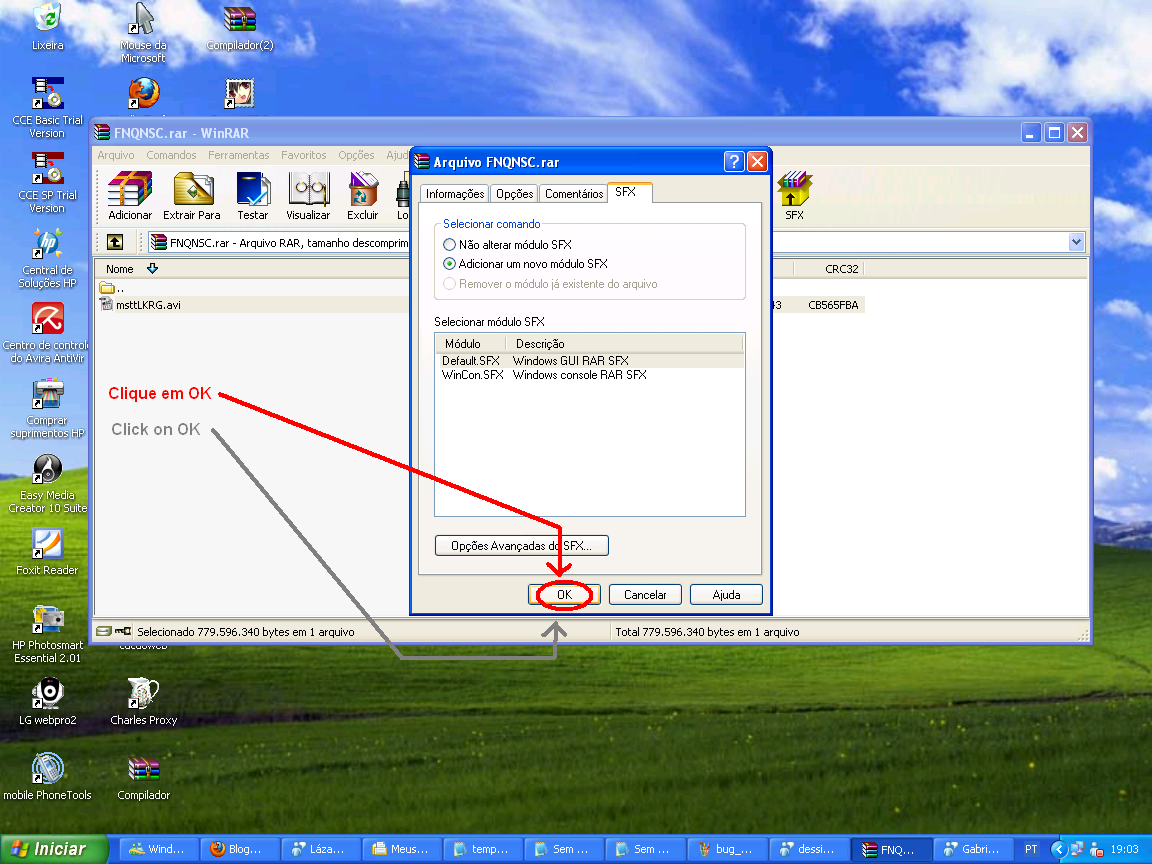Select the mobile PhoneTools desktop icon

click(47, 777)
